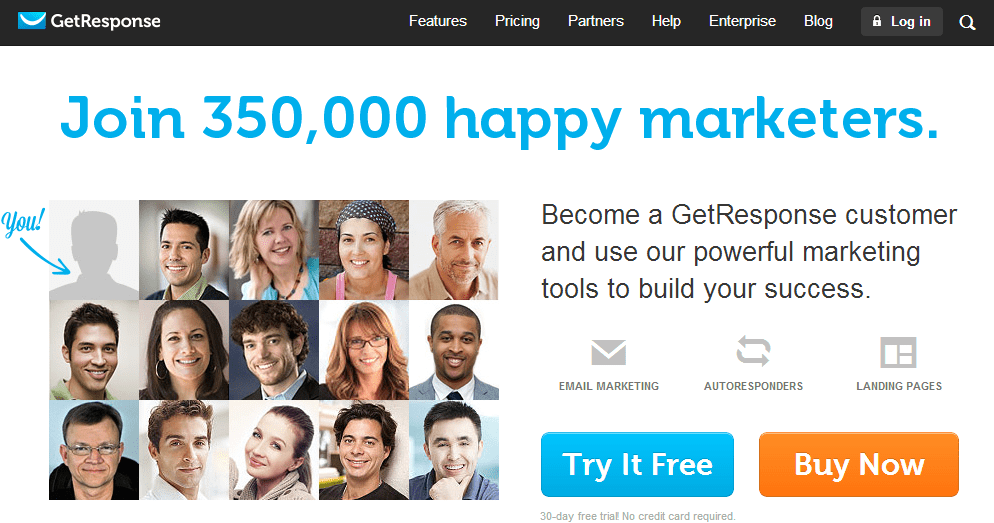Click the orange Buy Now button
994x523 pixels.
[x=858, y=464]
